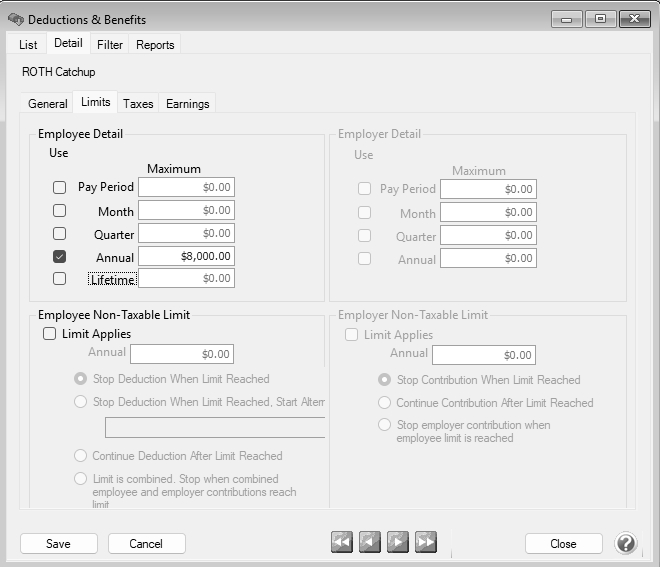Uncheck the employee Annual maximum checkbox
The height and width of the screenshot is (567, 660).
(x=59, y=257)
